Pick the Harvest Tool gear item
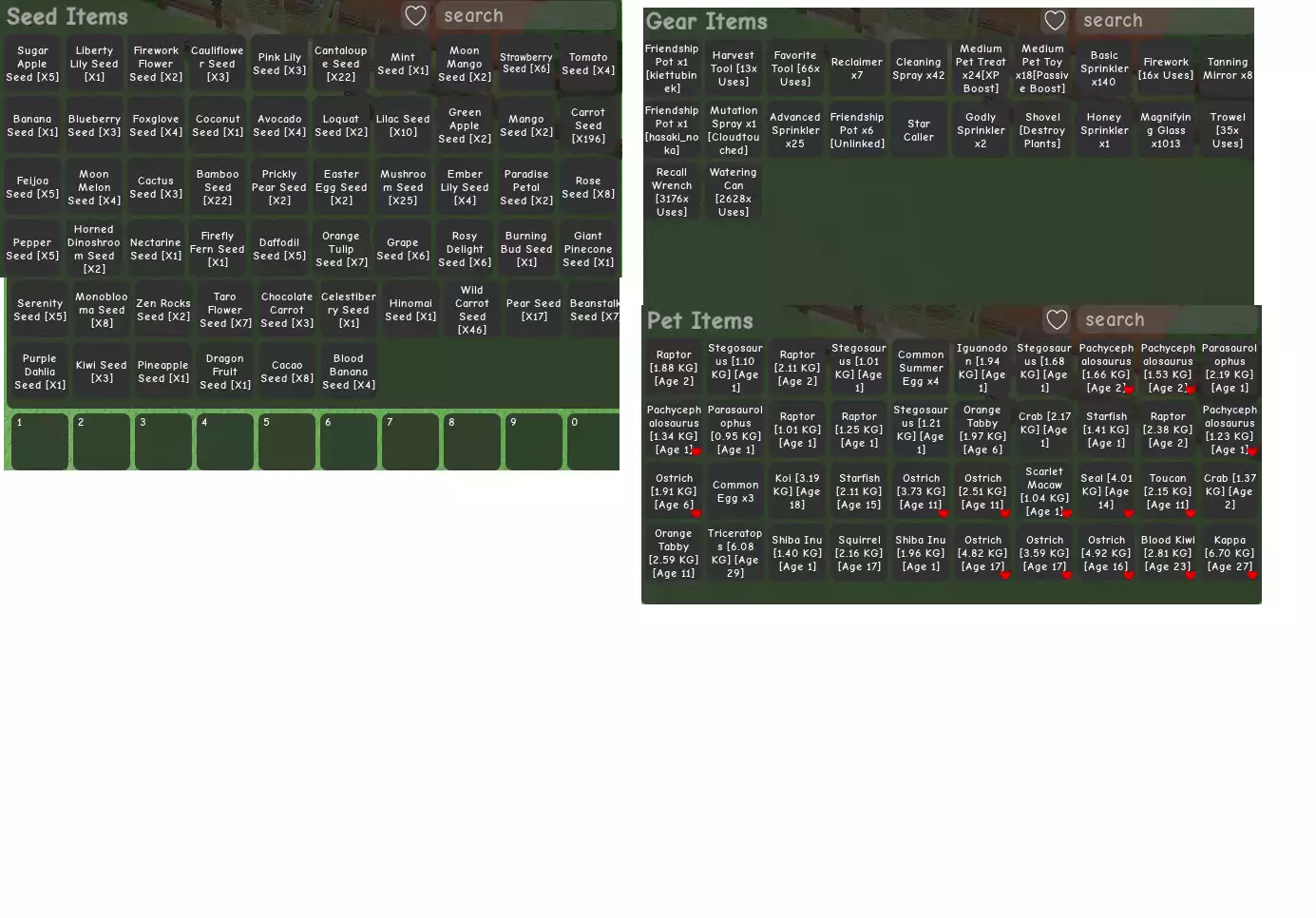 pyautogui.click(x=734, y=68)
